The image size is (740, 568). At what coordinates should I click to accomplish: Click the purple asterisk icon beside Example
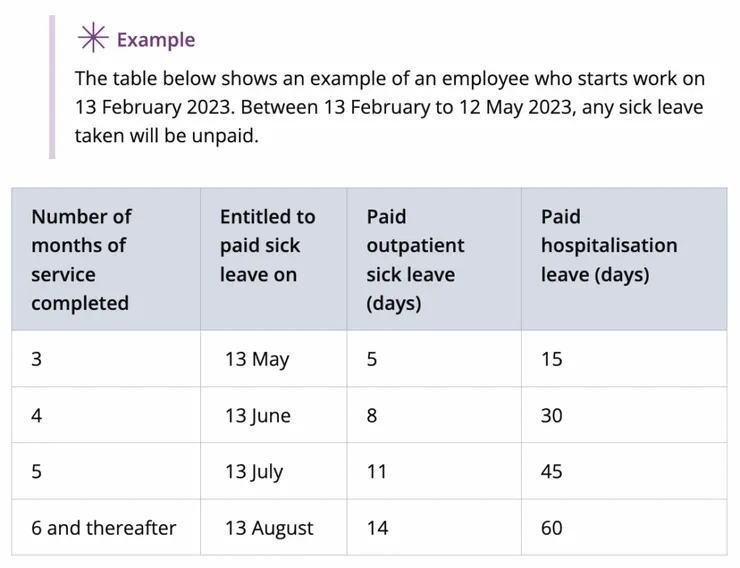tap(94, 39)
